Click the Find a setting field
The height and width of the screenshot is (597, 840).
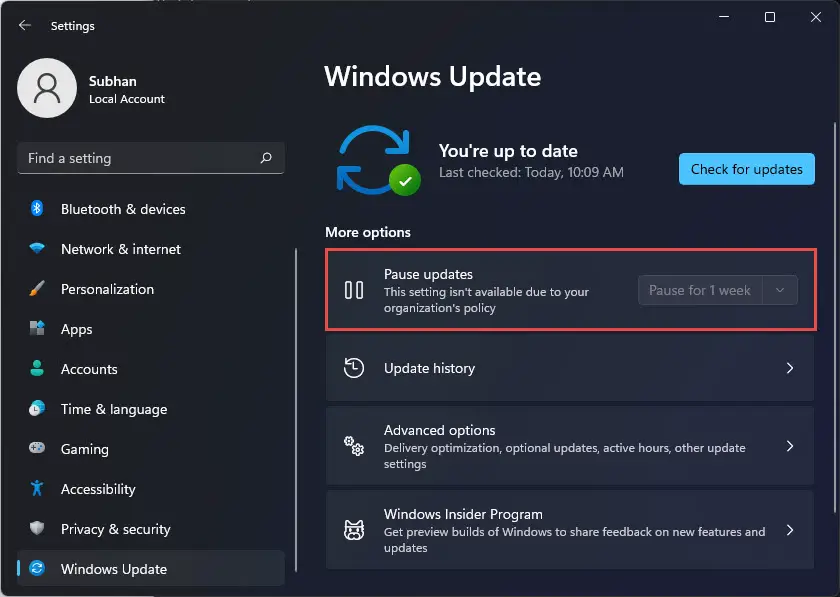(151, 158)
